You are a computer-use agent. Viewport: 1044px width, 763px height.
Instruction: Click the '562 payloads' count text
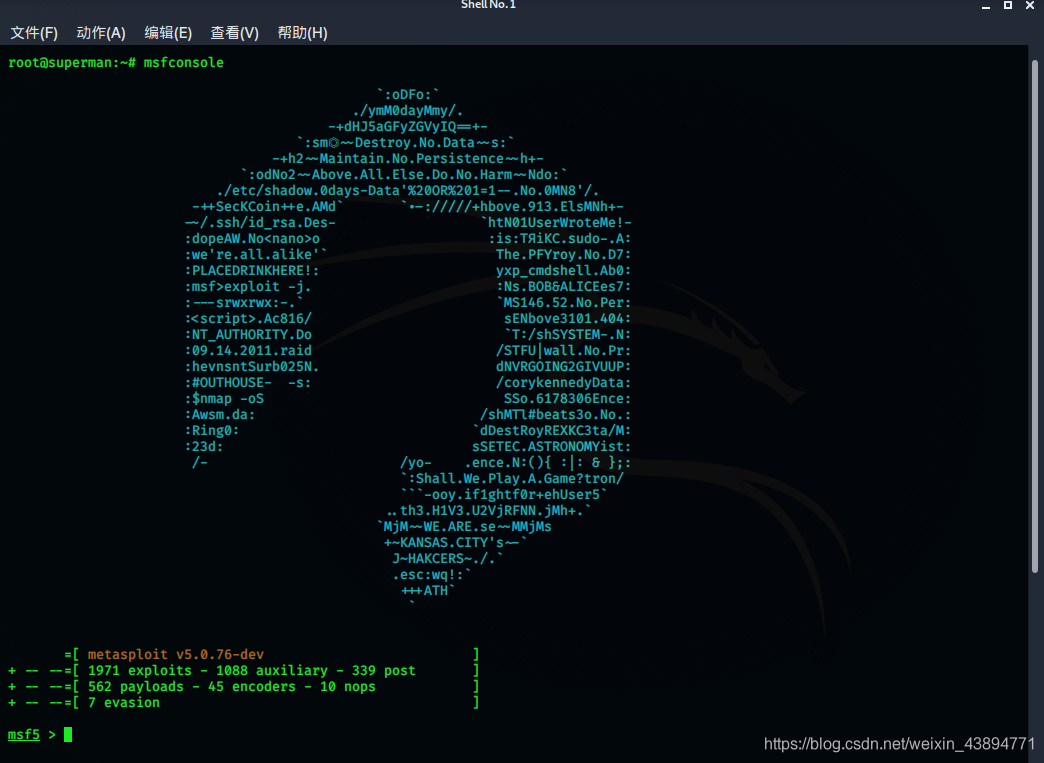tap(136, 686)
